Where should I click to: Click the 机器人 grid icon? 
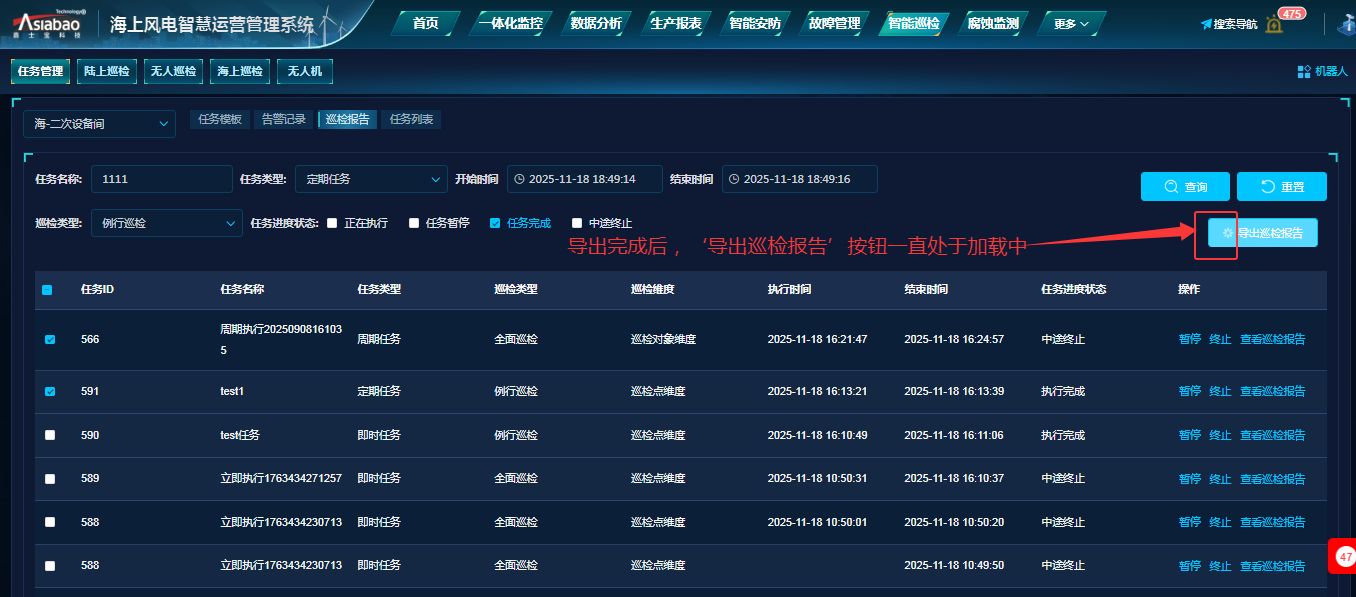coord(1304,71)
